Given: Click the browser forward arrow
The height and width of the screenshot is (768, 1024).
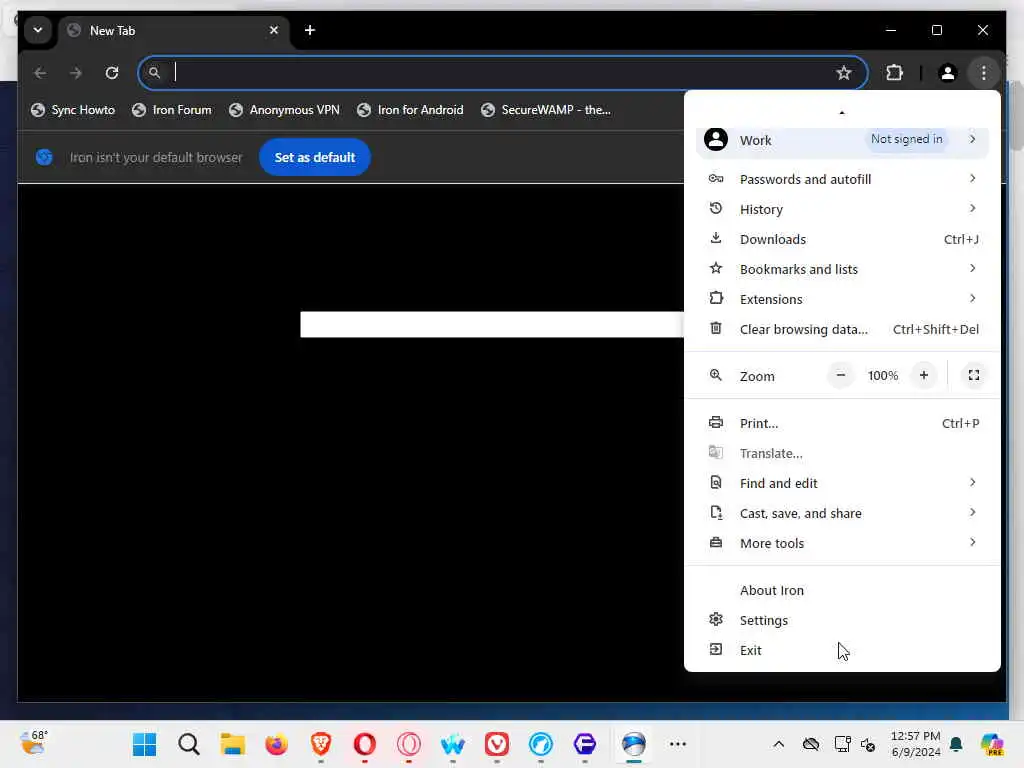Looking at the screenshot, I should [x=76, y=72].
